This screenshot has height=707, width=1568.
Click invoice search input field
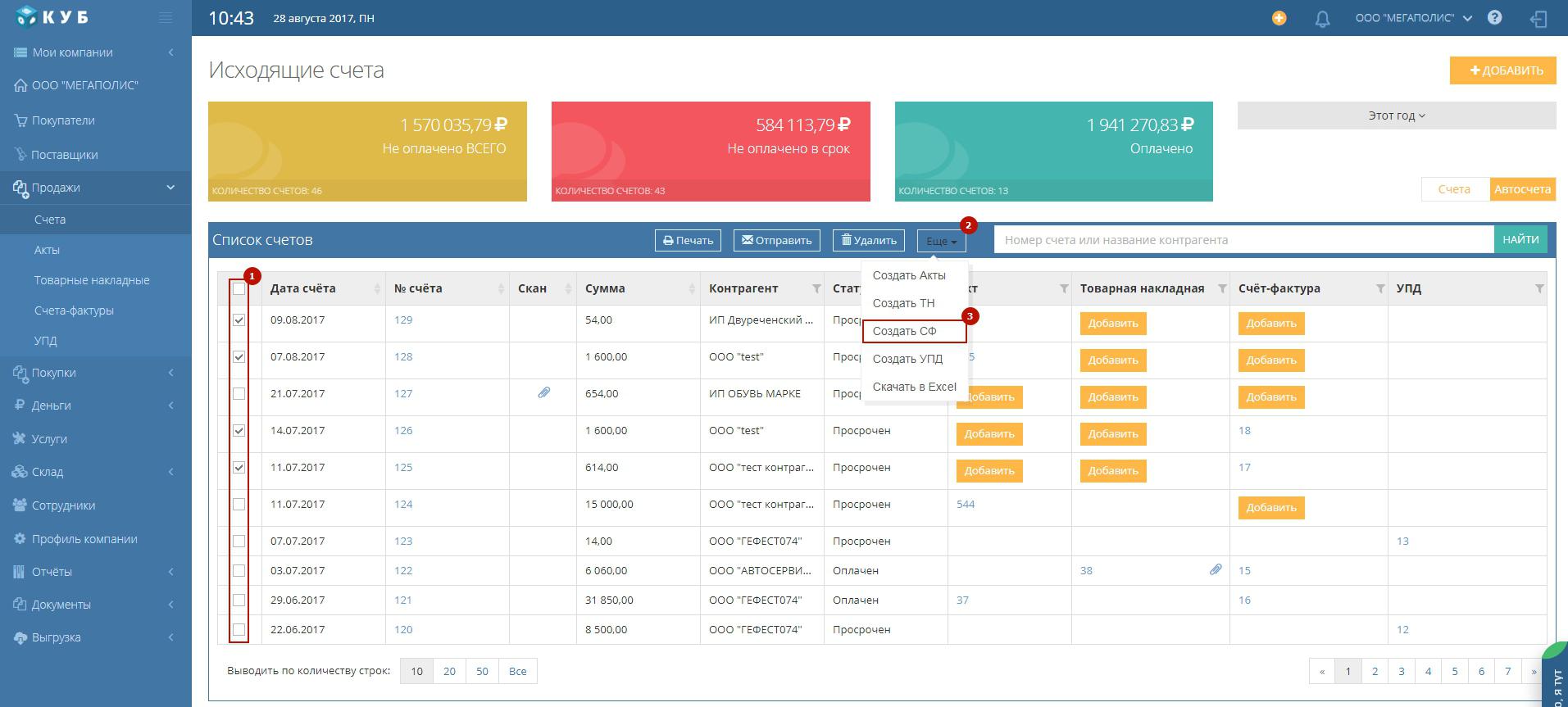[1244, 240]
